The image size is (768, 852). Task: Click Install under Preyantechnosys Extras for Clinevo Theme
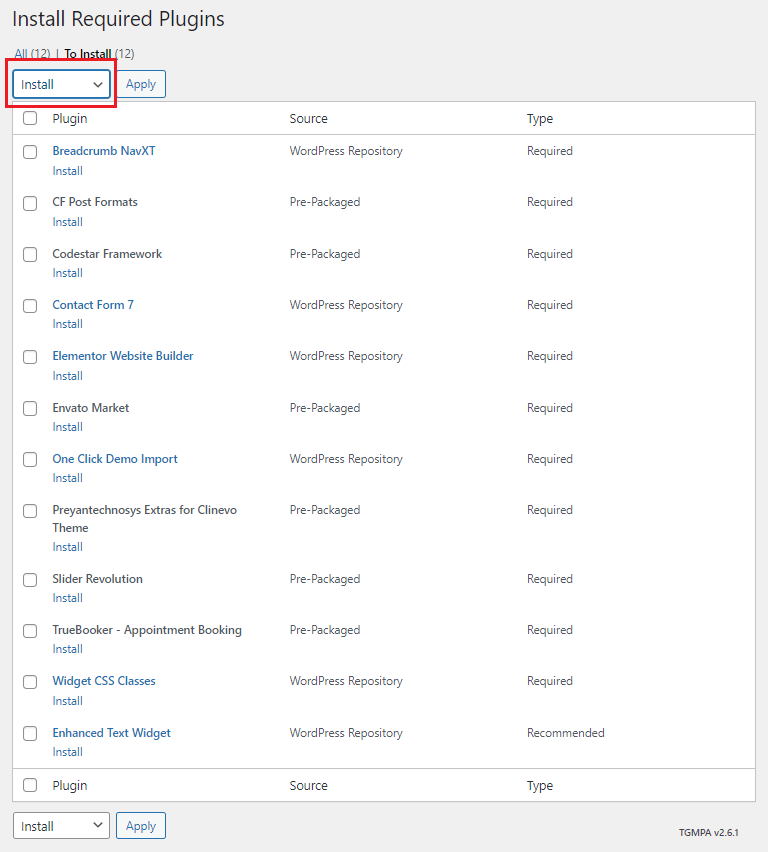click(x=67, y=547)
